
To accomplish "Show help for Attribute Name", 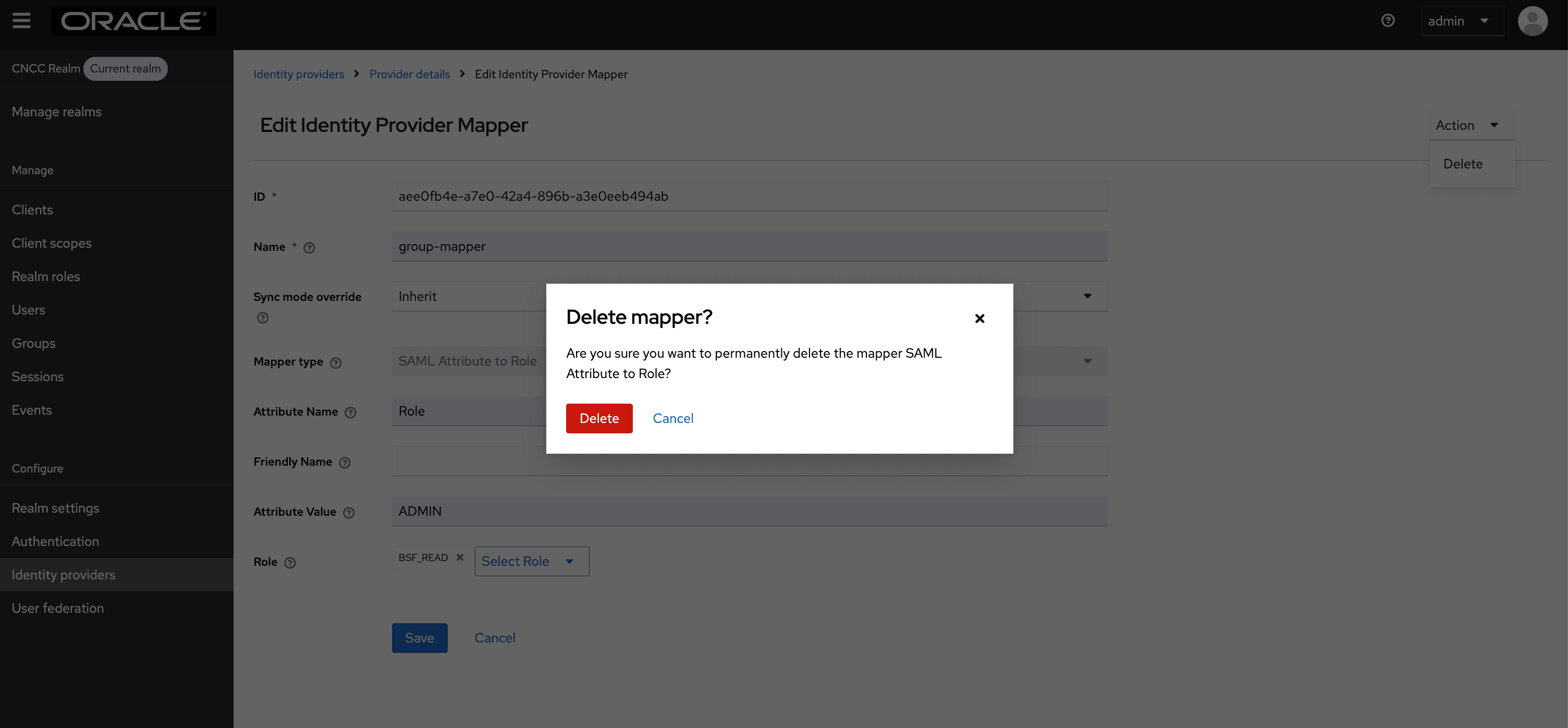I will point(350,412).
